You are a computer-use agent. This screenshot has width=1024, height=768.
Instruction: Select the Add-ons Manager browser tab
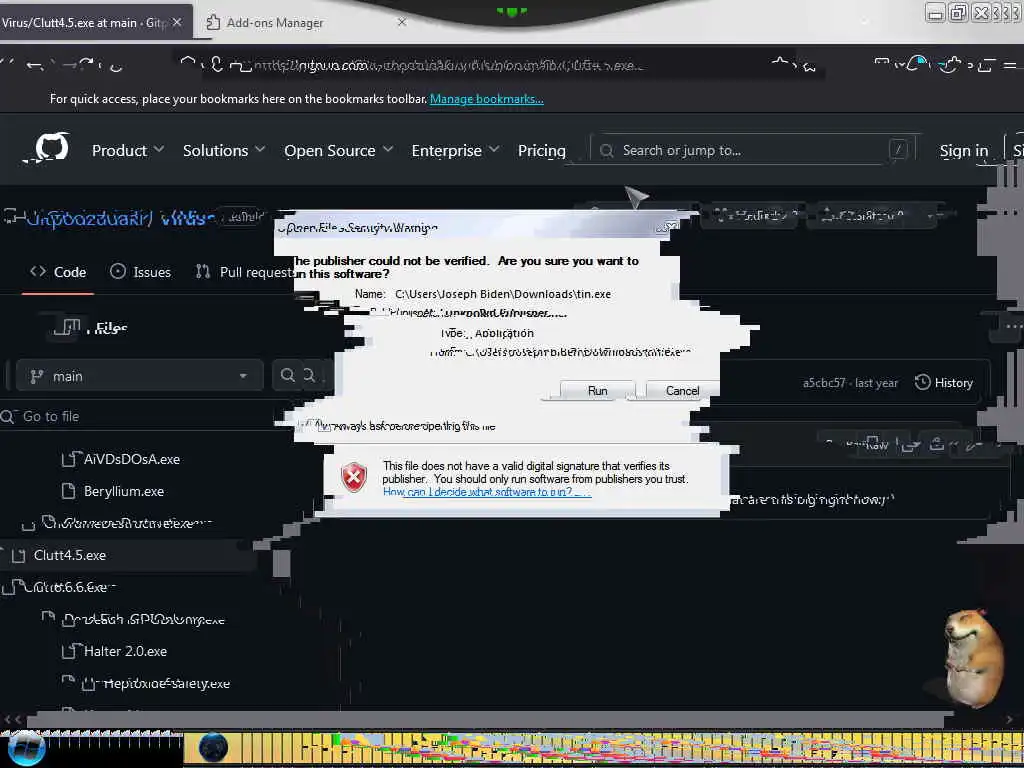pos(307,22)
